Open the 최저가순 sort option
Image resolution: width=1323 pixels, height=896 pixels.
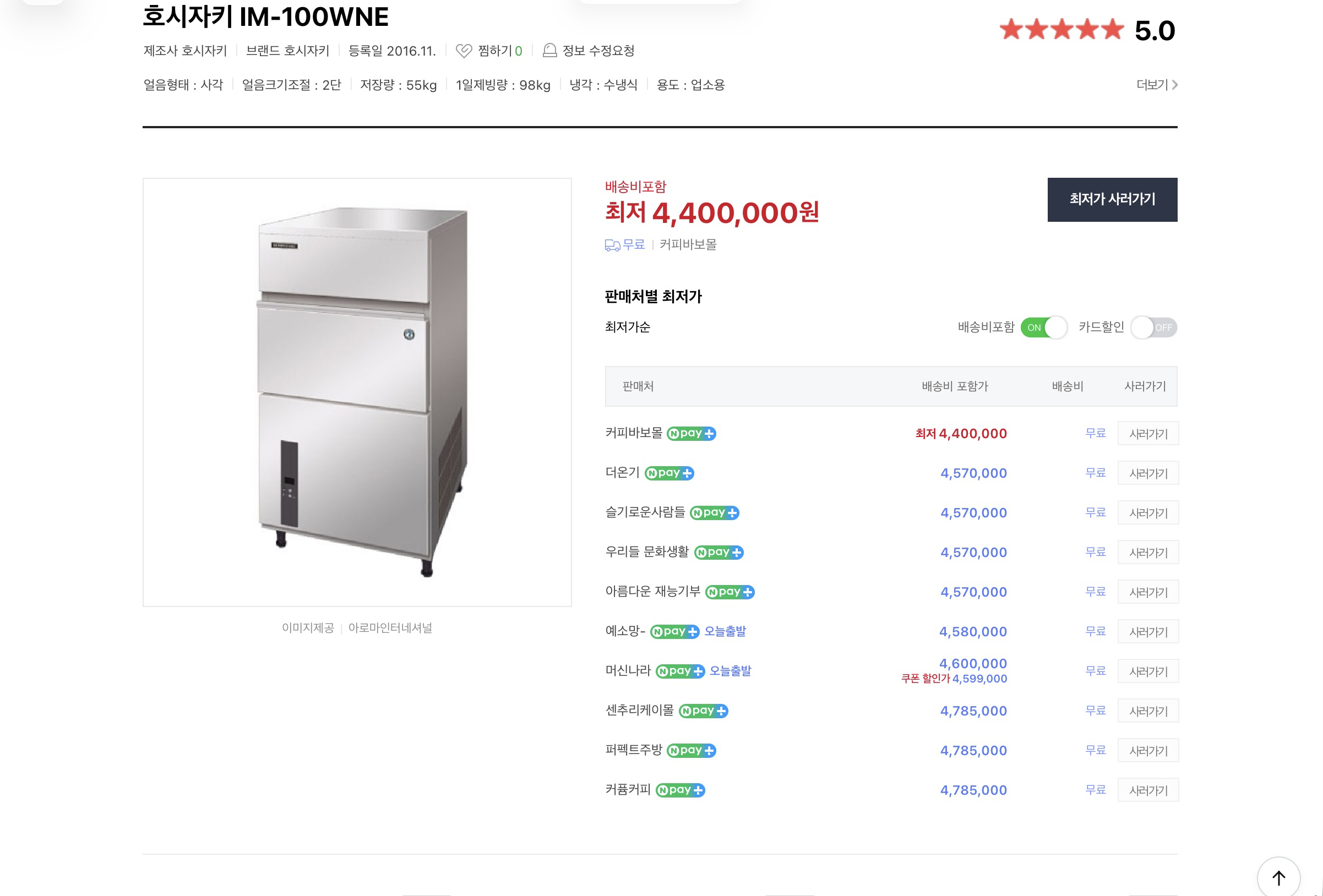coord(627,327)
